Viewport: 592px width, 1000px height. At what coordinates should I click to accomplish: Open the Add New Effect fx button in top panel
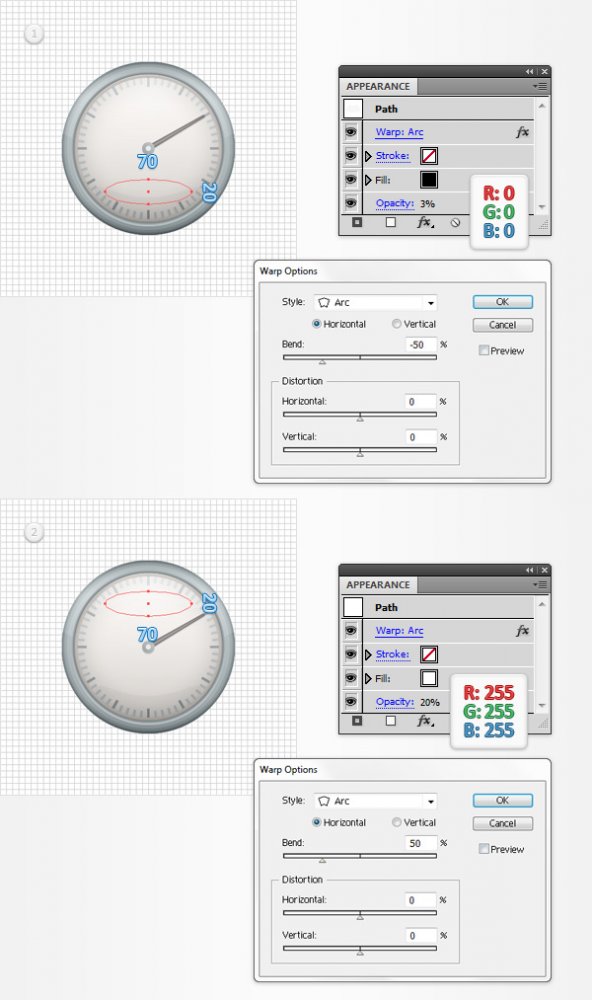[x=424, y=222]
